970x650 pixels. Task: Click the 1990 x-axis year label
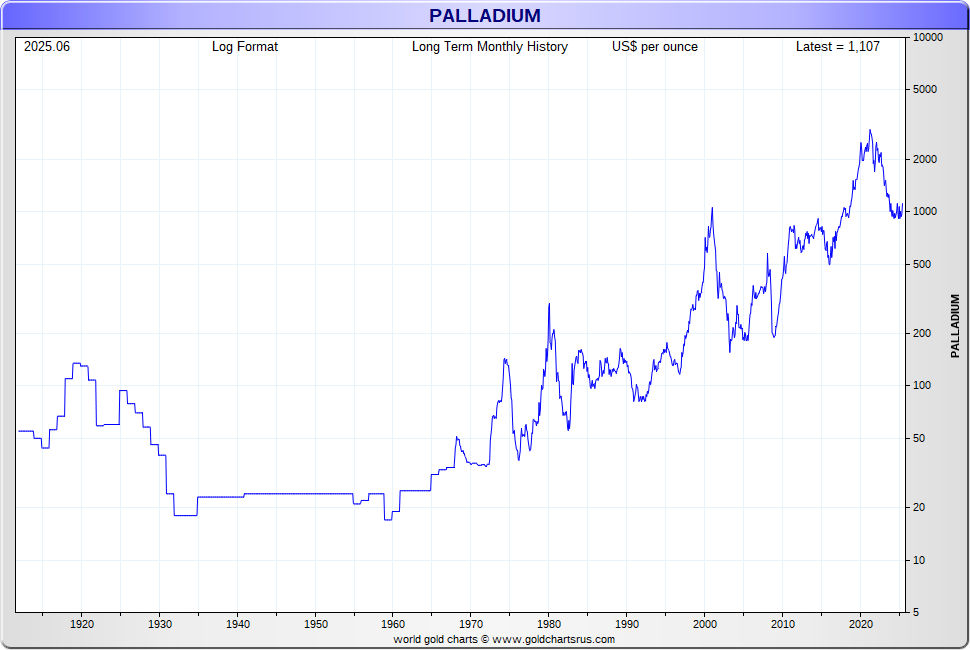point(627,625)
